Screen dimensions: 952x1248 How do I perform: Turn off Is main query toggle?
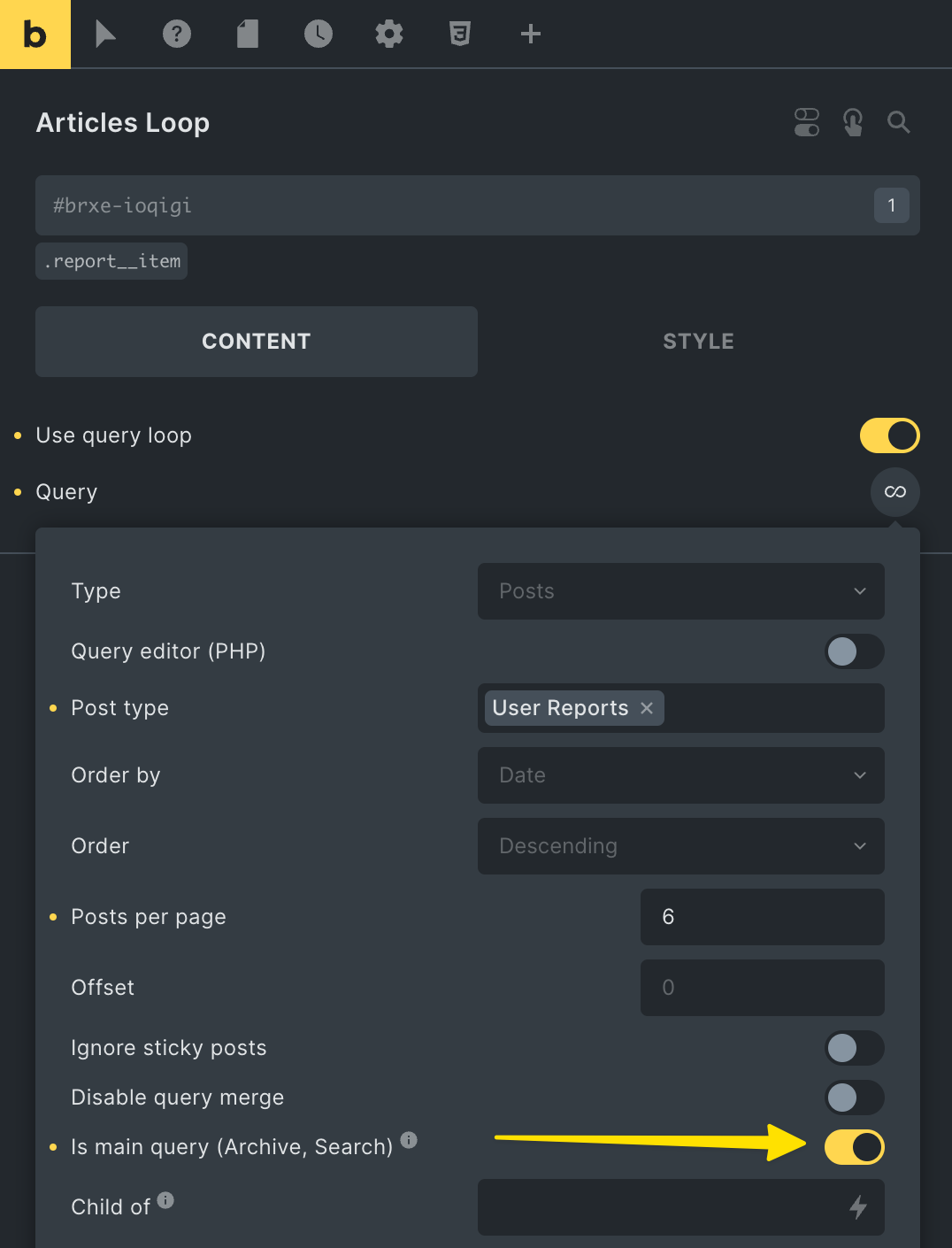click(854, 1146)
